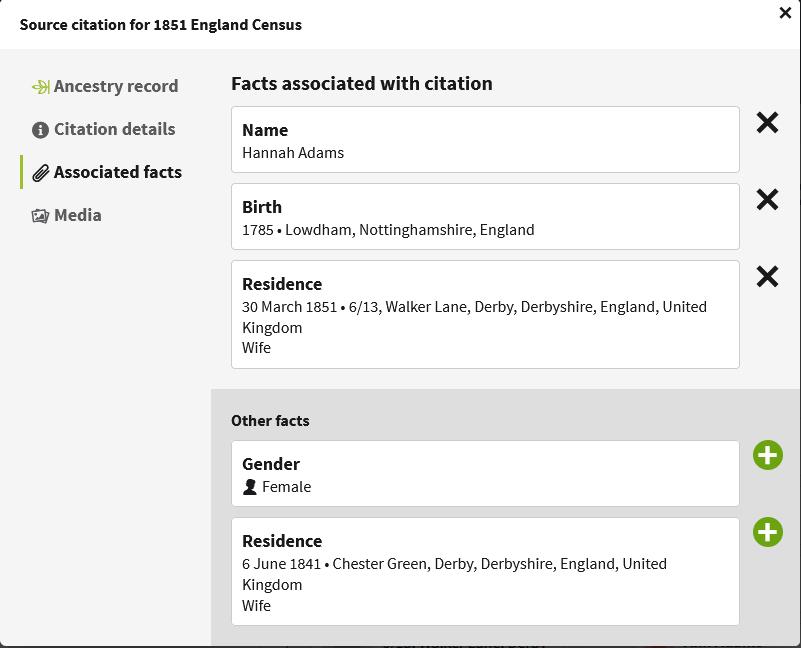
Task: Select the Gender Female fact card
Action: [x=485, y=474]
